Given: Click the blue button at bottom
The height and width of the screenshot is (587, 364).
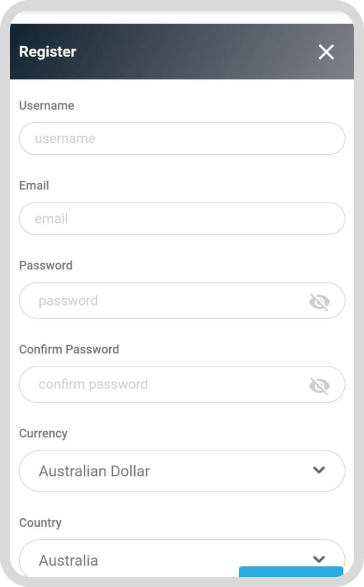Looking at the screenshot, I should [x=291, y=572].
